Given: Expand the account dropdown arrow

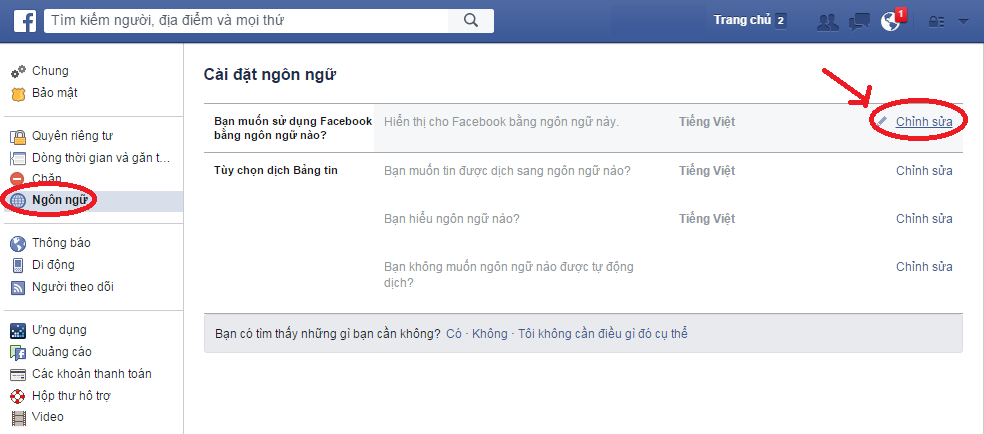Looking at the screenshot, I should (964, 22).
